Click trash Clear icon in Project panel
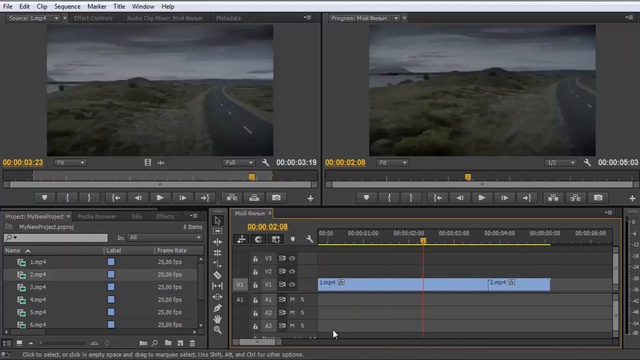The image size is (640, 360). pos(192,343)
